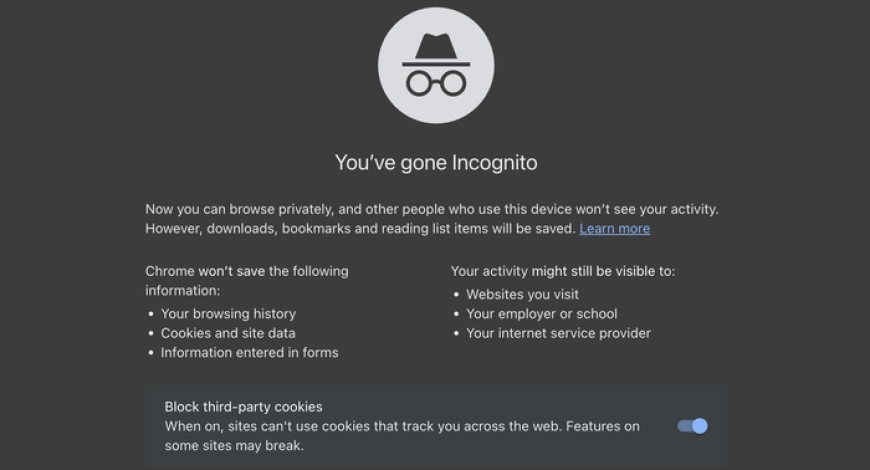Click the "Chrome won't save the following information" text
The width and height of the screenshot is (870, 470).
click(x=247, y=281)
